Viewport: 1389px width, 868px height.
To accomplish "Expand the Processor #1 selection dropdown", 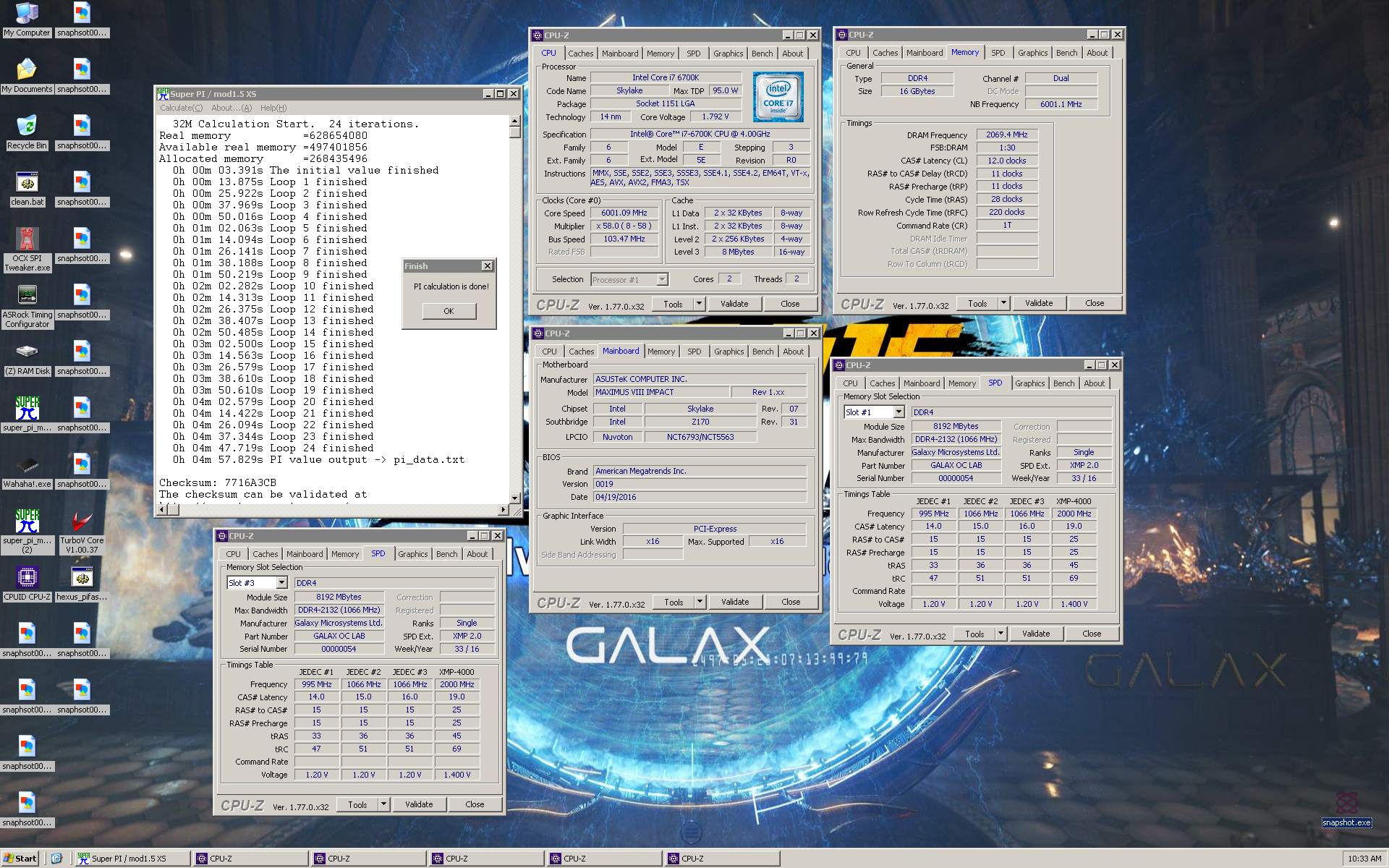I will point(662,280).
